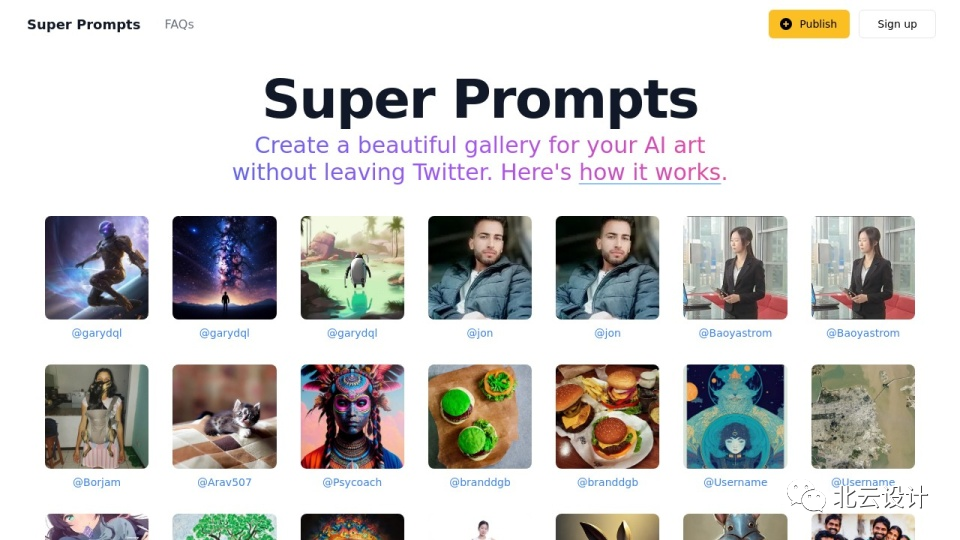The height and width of the screenshot is (540, 960).
Task: Follow the 'how it works' link
Action: 650,172
